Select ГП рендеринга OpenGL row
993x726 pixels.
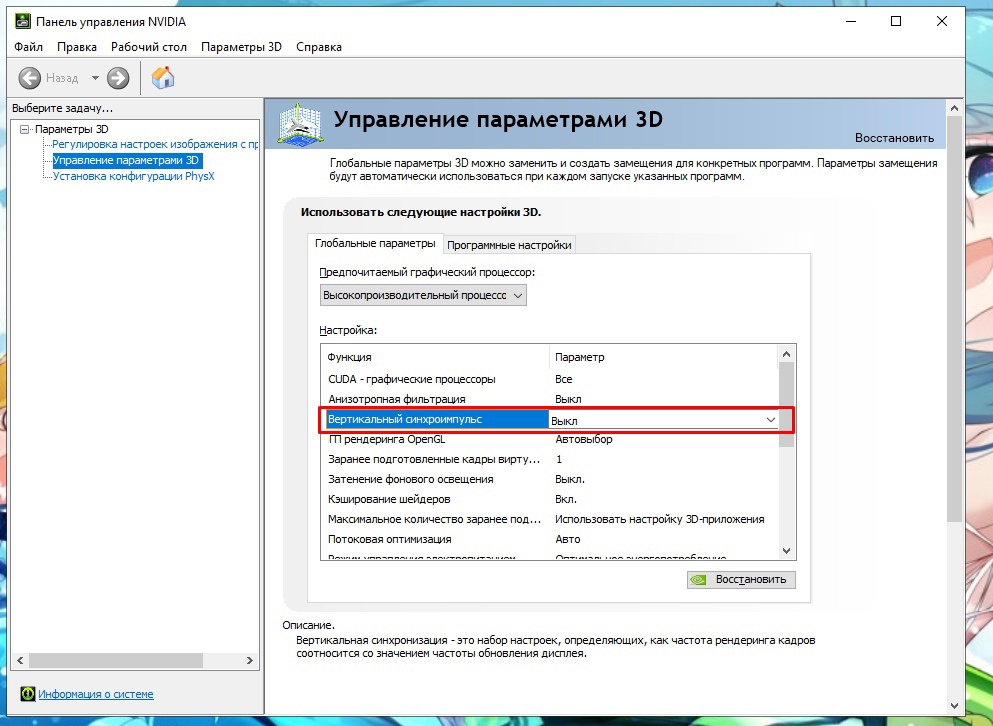tap(550, 439)
